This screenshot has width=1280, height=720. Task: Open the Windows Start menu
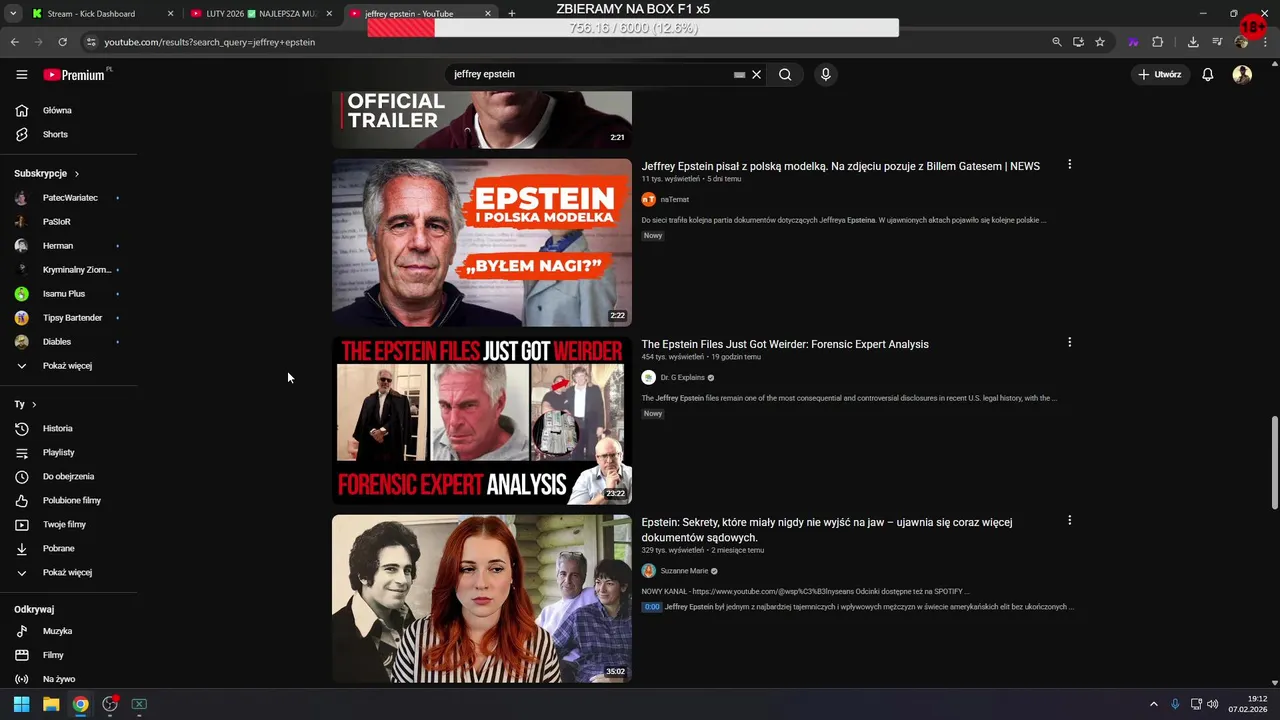coord(21,704)
